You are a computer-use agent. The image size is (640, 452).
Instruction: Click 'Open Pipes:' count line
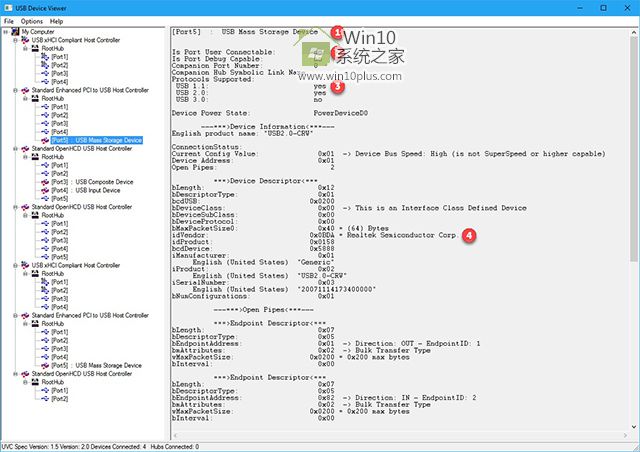[x=253, y=167]
